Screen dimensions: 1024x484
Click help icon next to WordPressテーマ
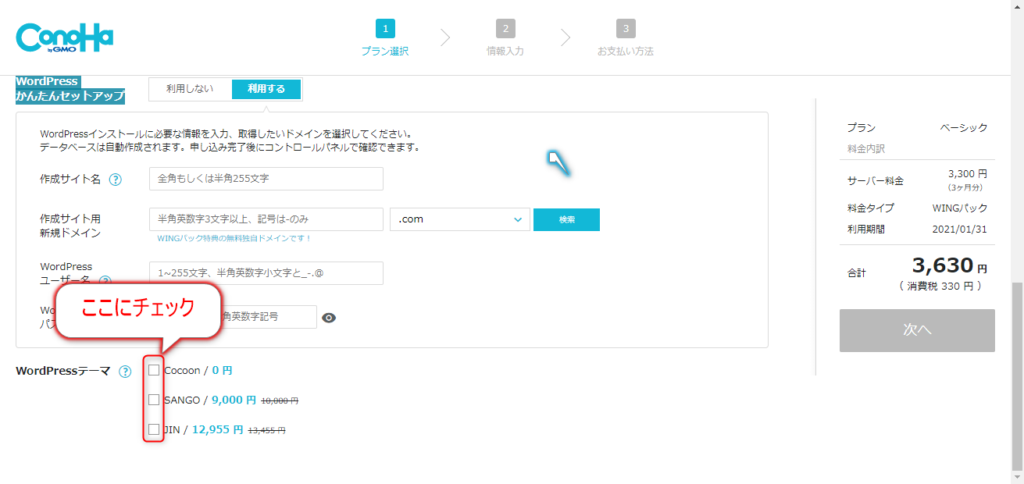click(125, 372)
